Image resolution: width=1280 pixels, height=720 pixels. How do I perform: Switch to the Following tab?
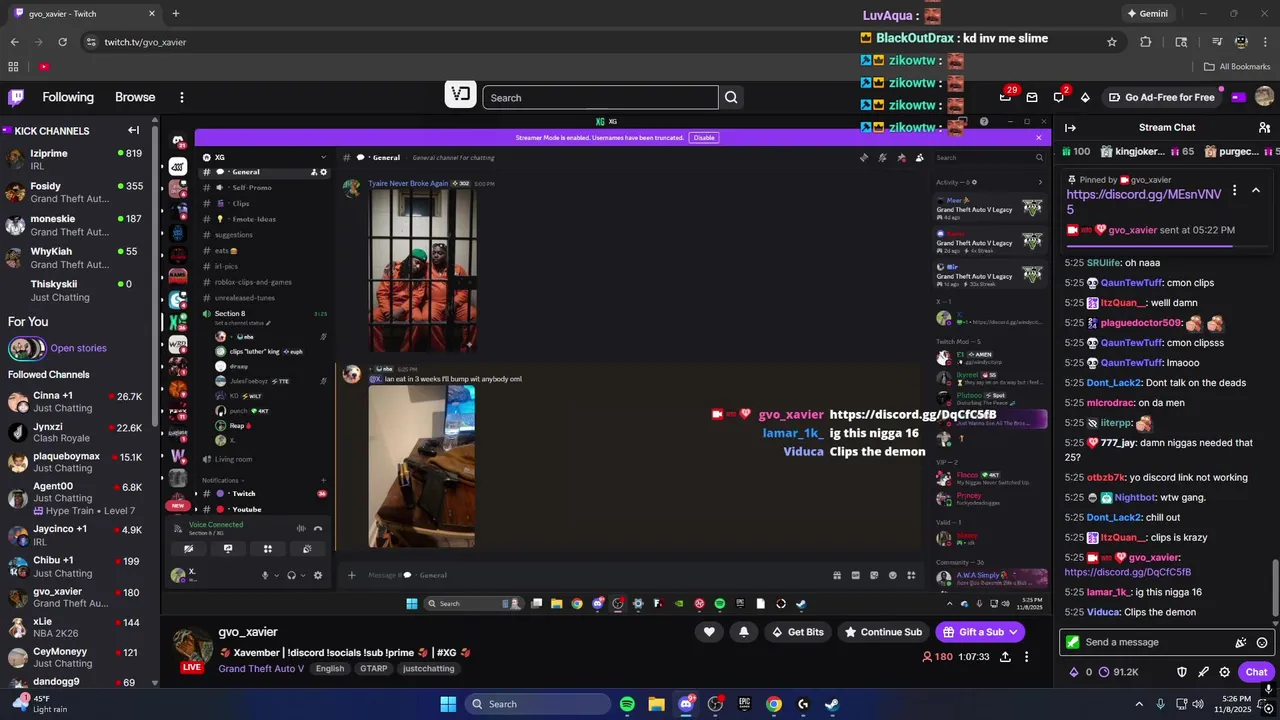68,97
